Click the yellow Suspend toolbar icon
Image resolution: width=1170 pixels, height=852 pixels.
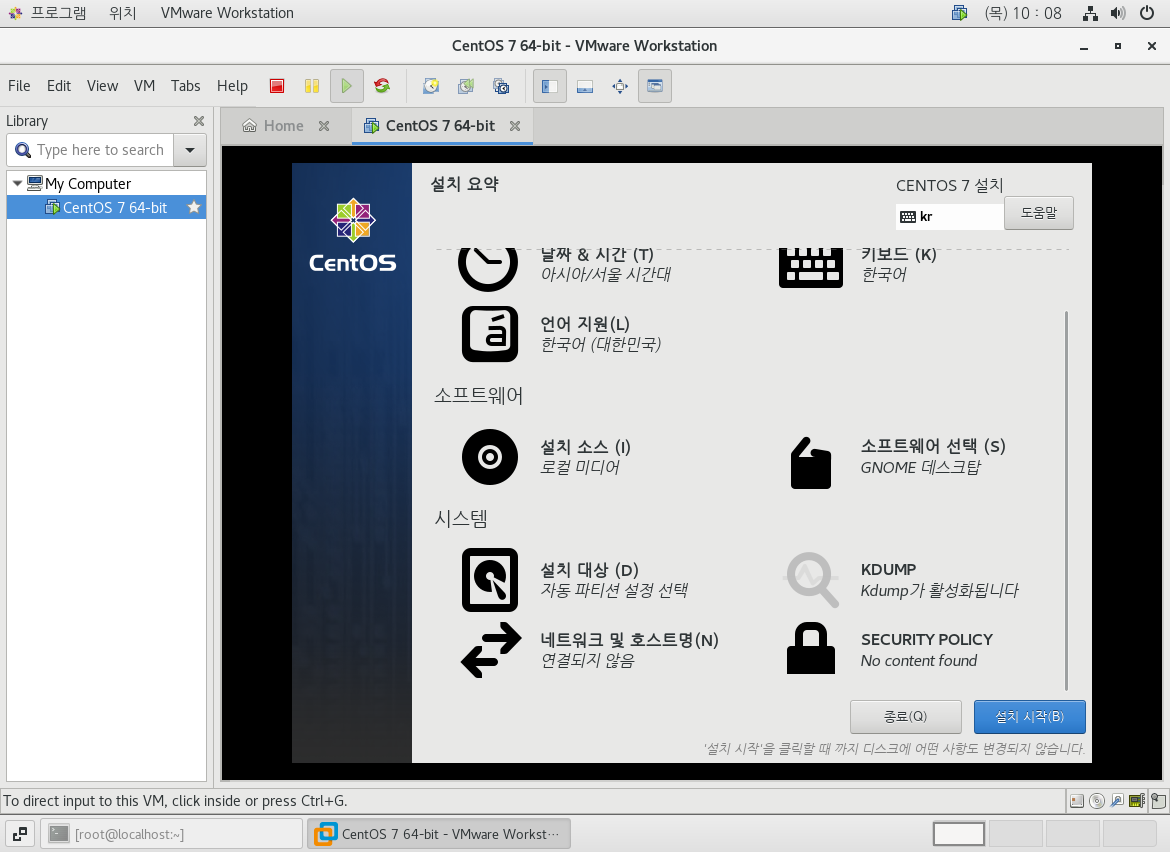point(312,86)
